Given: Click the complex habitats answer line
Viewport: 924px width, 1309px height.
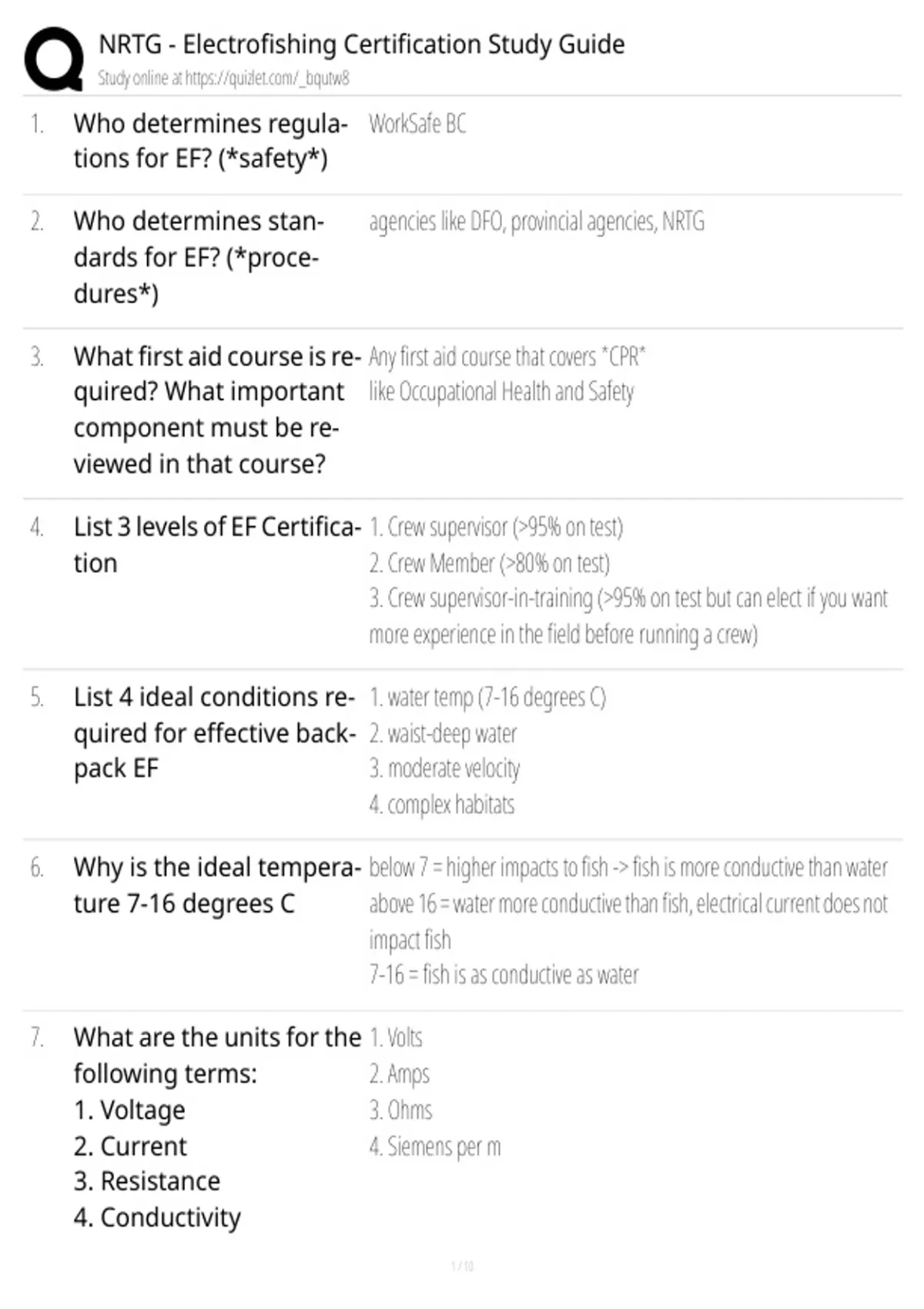Looking at the screenshot, I should tap(441, 805).
